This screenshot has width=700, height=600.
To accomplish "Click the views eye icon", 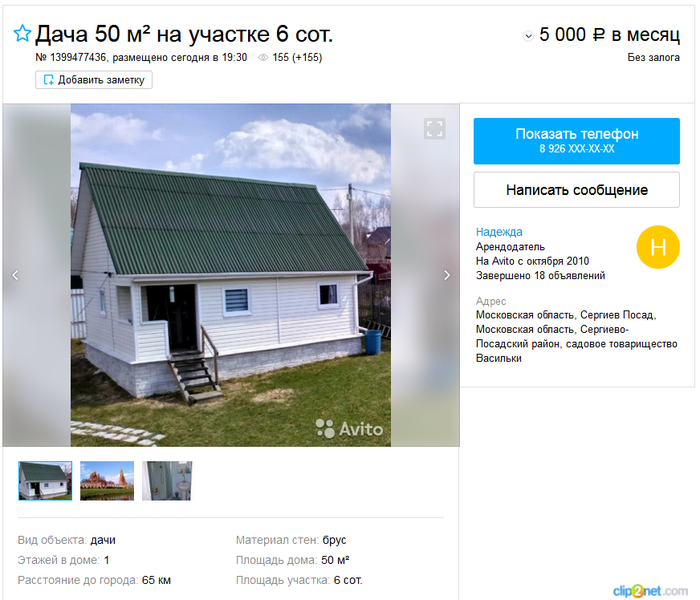I will point(263,58).
